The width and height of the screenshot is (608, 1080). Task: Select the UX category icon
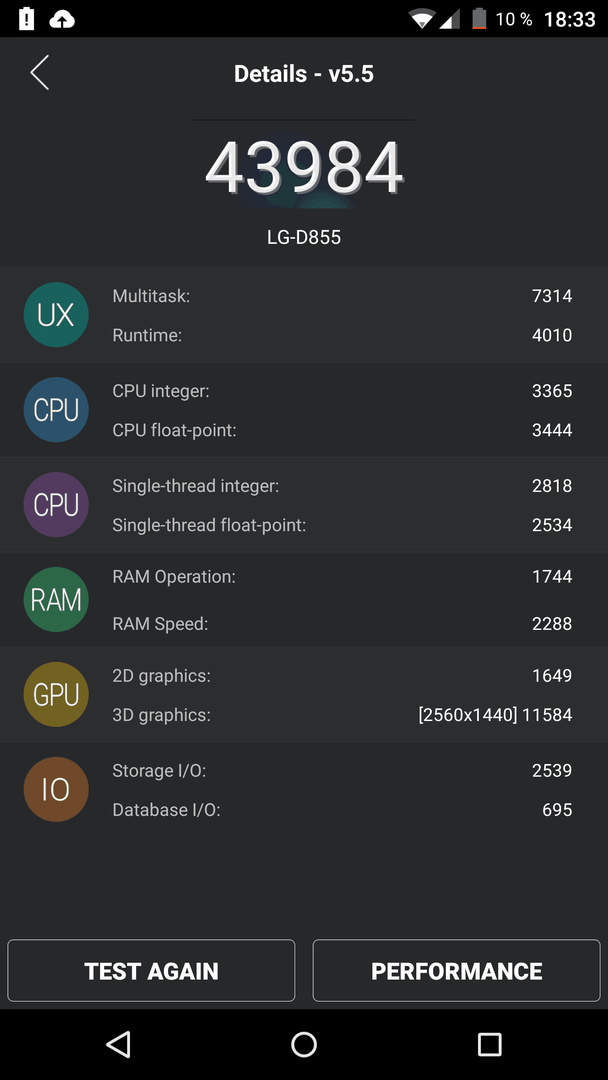coord(56,315)
